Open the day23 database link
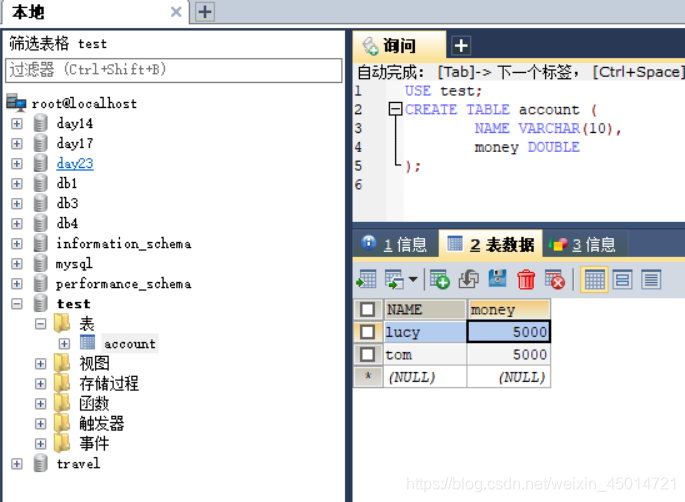The image size is (685, 502). point(75,163)
